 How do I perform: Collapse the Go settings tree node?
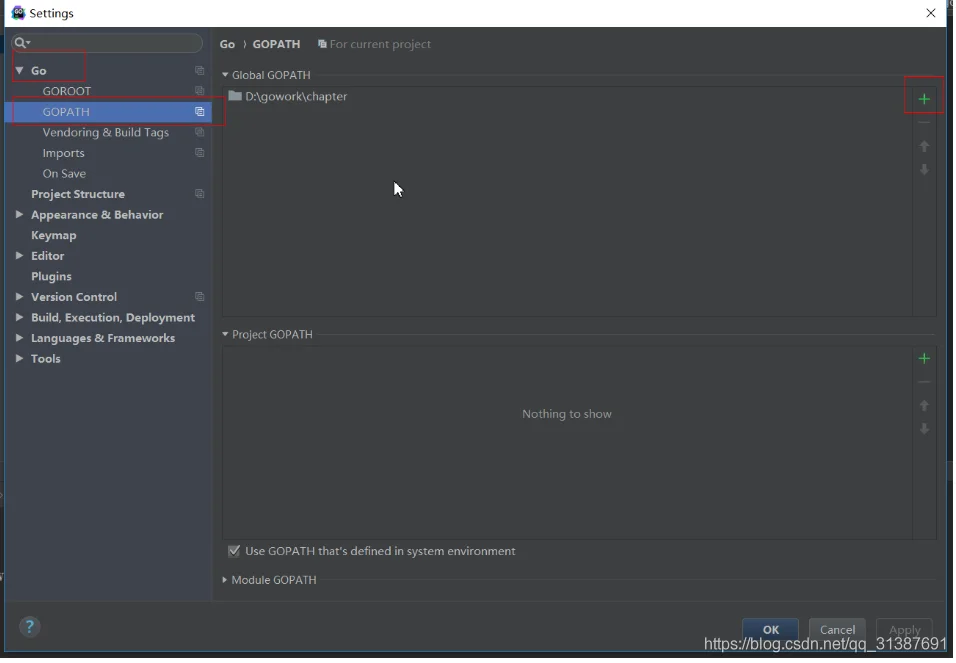tap(20, 71)
